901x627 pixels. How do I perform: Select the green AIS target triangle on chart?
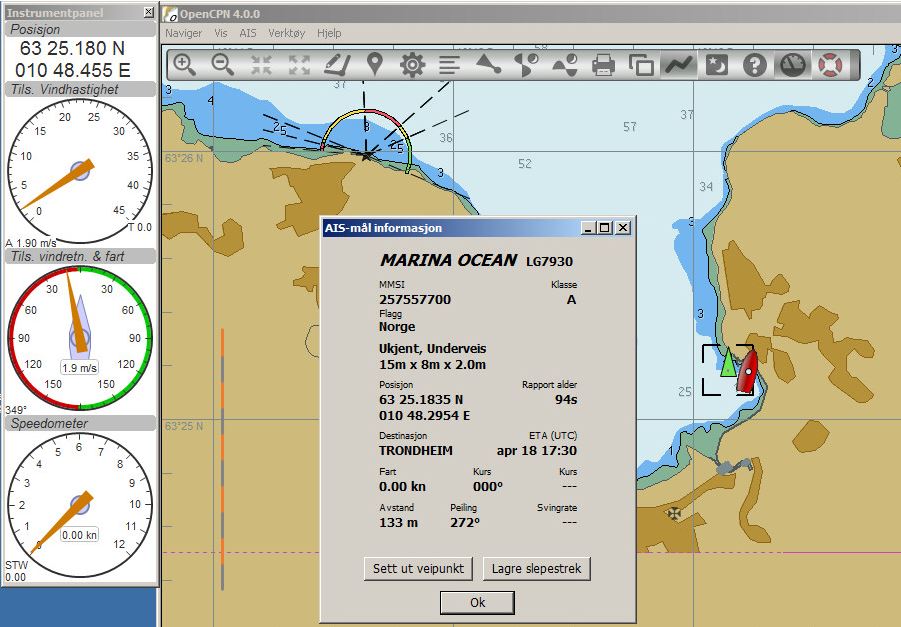click(x=728, y=362)
